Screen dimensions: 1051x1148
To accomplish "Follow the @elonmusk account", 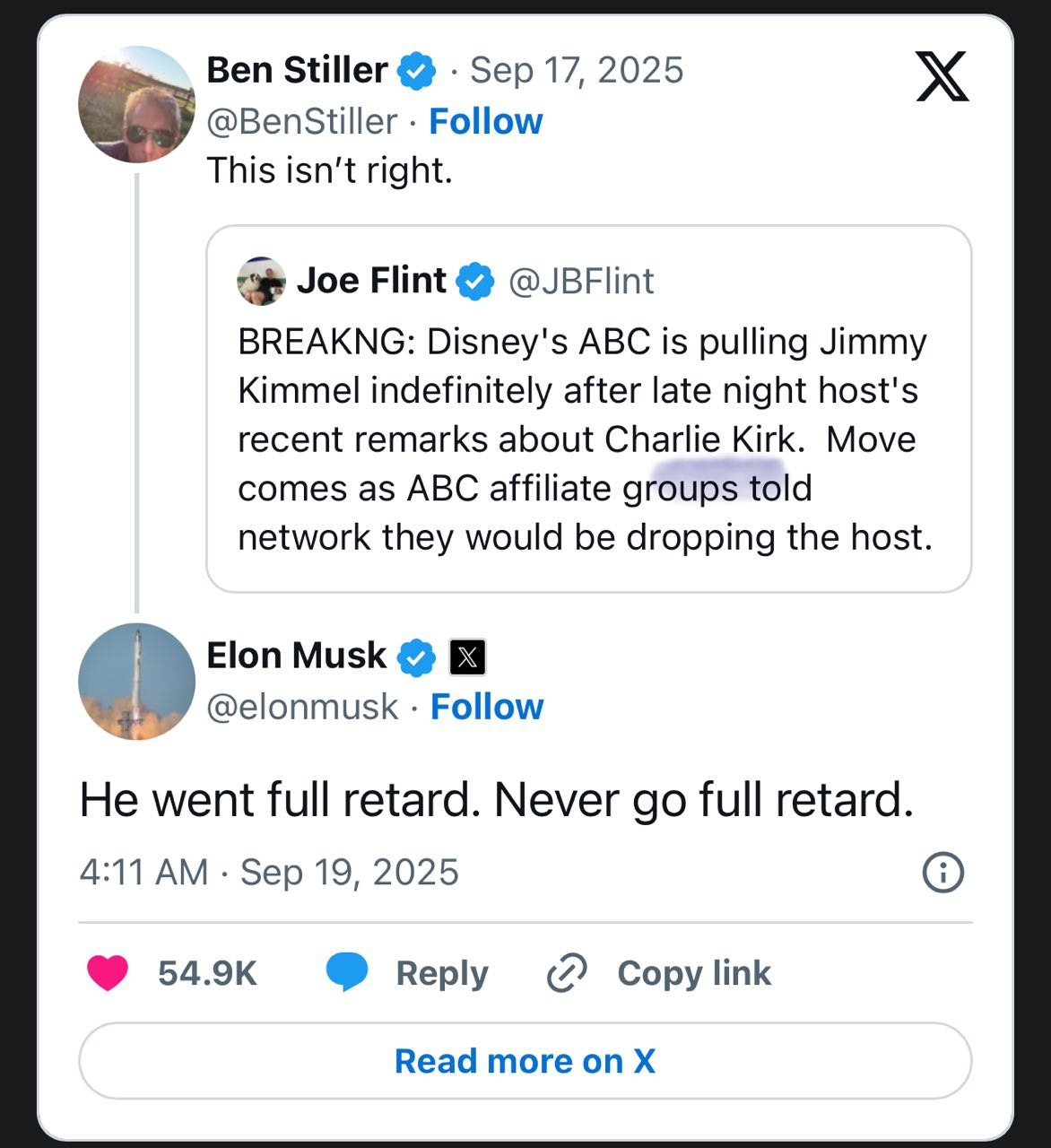I will tap(487, 707).
